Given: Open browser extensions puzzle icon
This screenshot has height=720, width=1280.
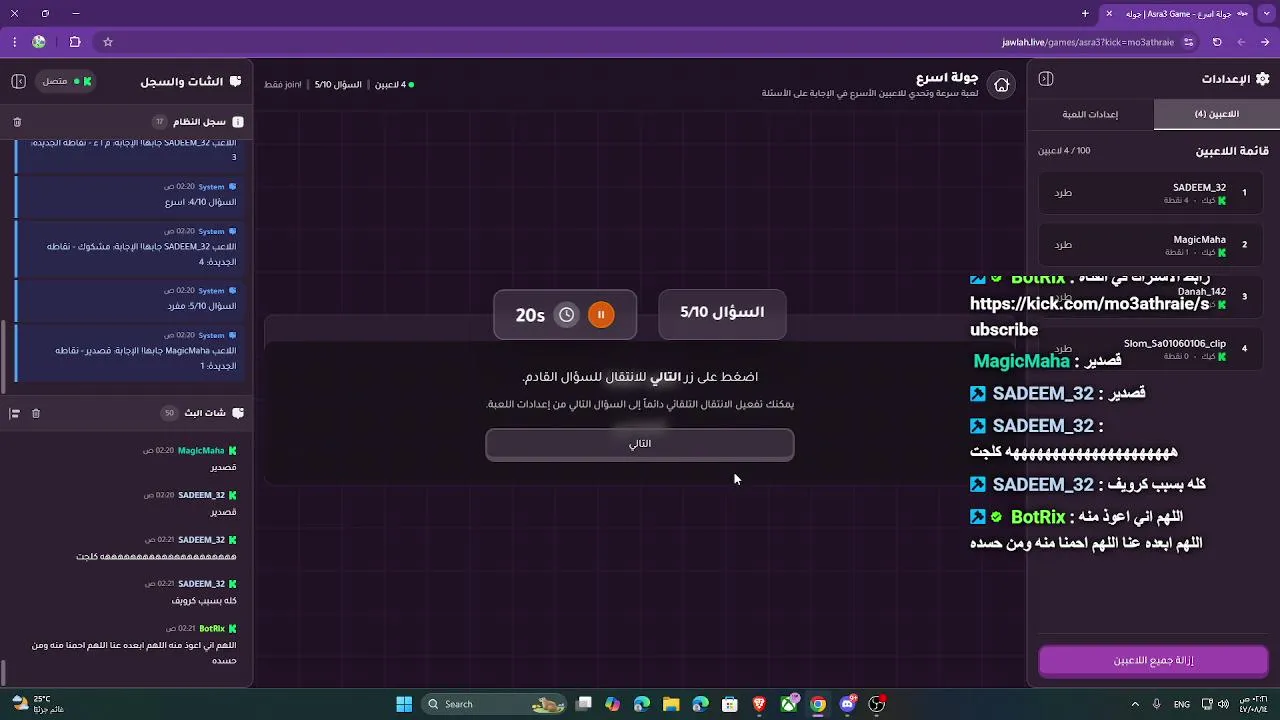Looking at the screenshot, I should coord(75,42).
